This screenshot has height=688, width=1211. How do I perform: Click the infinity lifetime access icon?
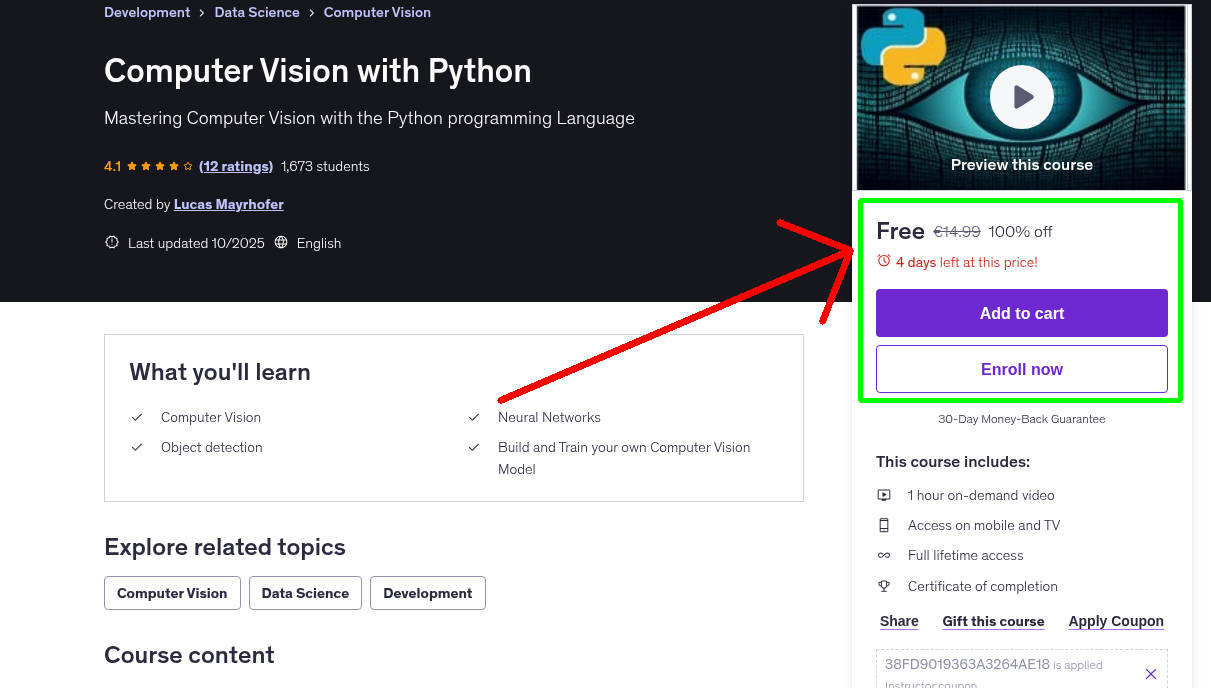point(884,555)
